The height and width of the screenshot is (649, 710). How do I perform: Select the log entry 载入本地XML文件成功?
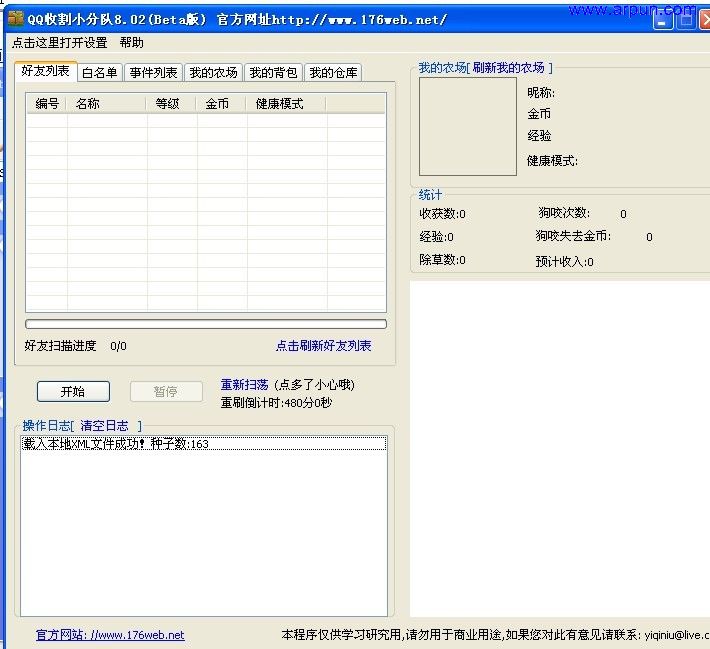[204, 443]
